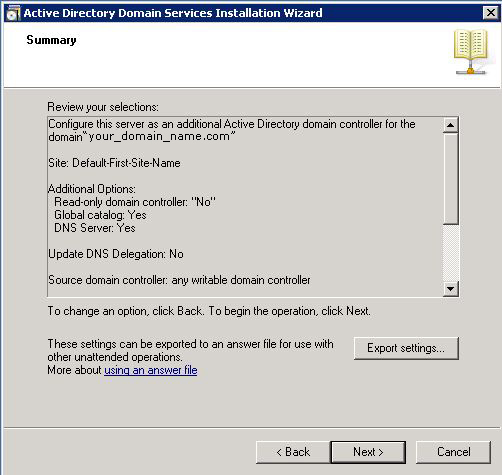Go back with the Back button

[x=293, y=452]
